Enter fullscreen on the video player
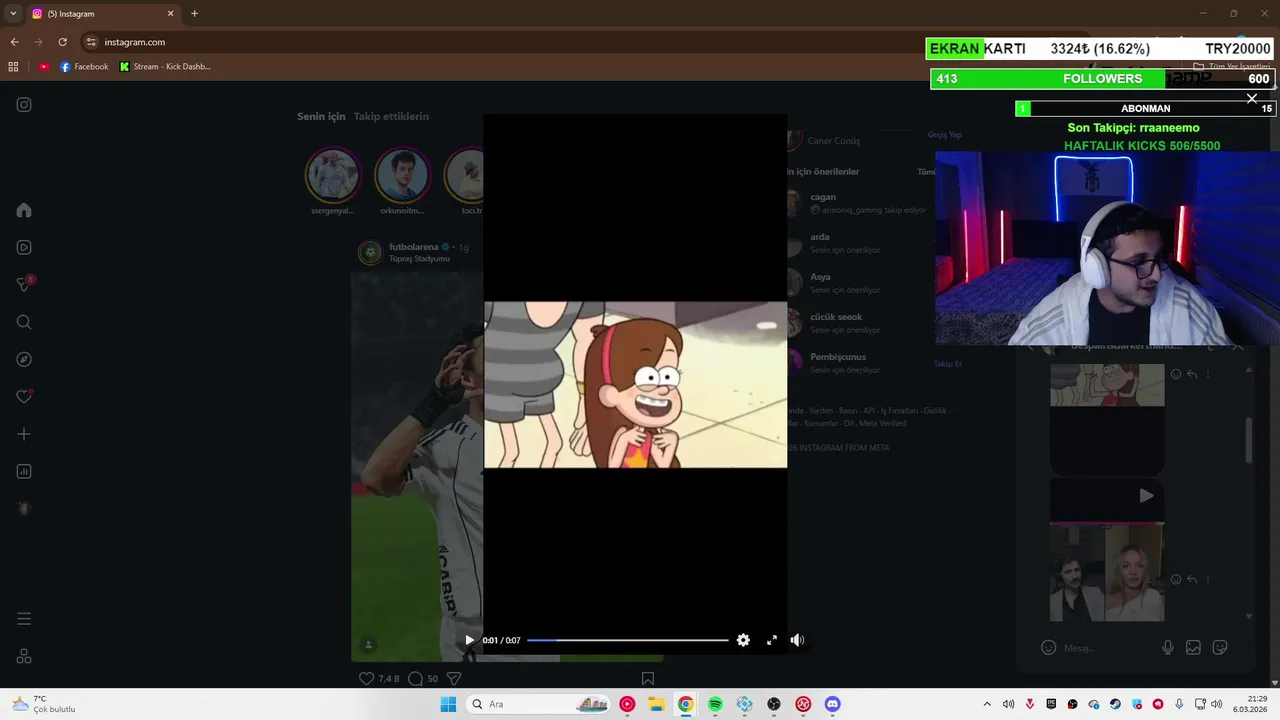The height and width of the screenshot is (720, 1280). click(771, 640)
